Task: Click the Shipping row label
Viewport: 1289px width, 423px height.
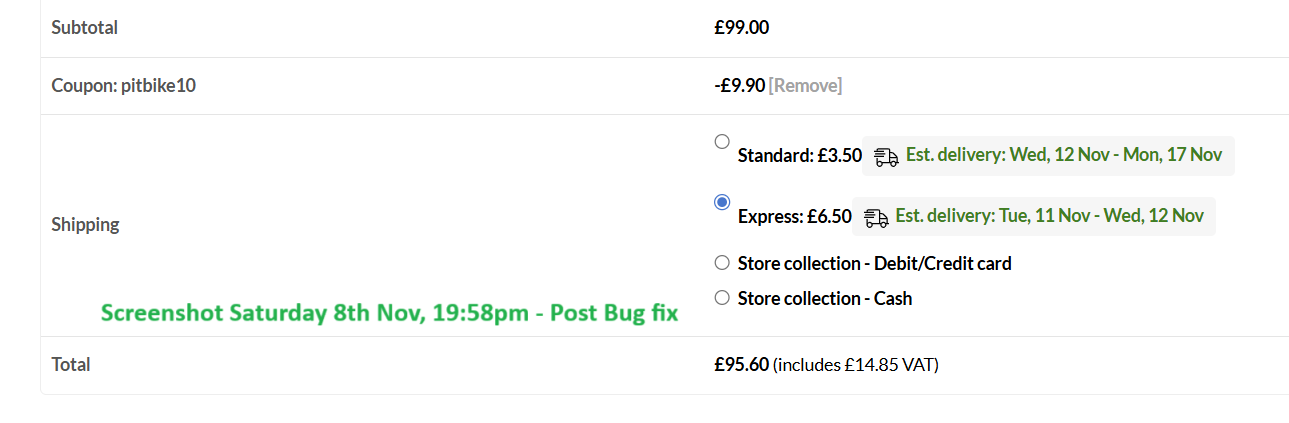Action: [85, 225]
